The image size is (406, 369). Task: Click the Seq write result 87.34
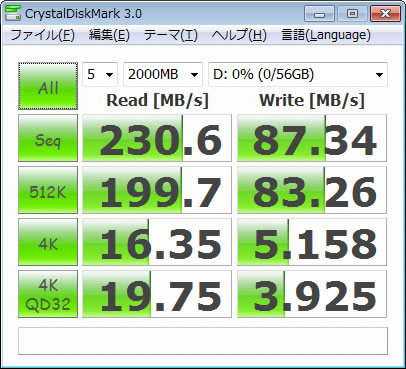312,138
